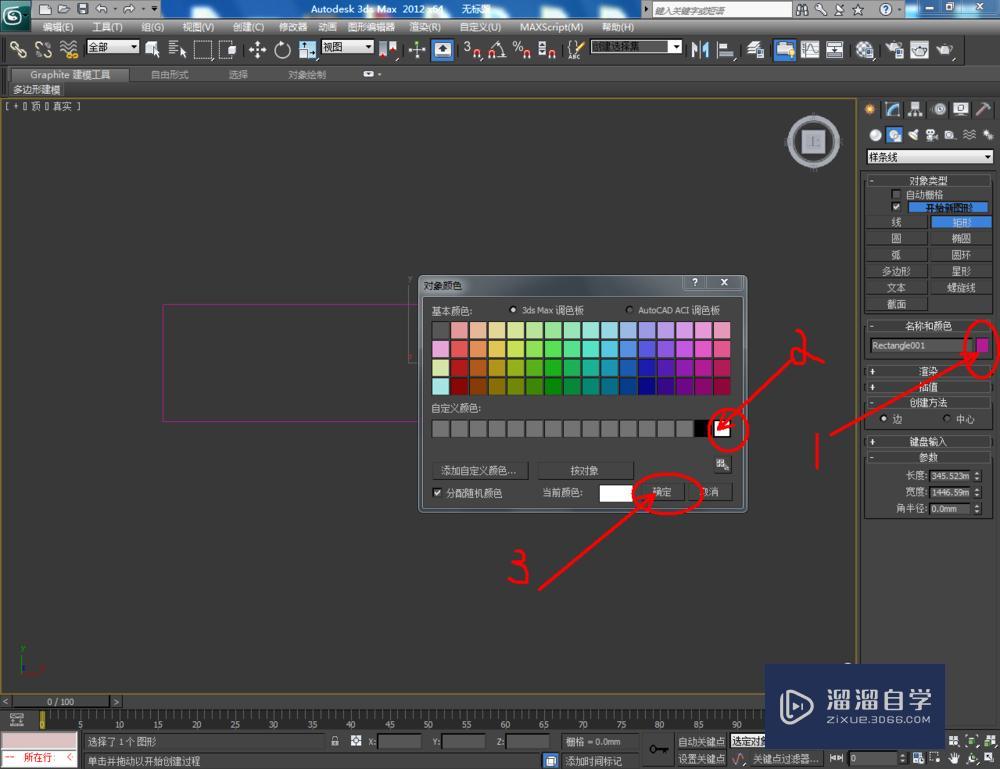Open the 编辑(E) menu

(x=58, y=27)
